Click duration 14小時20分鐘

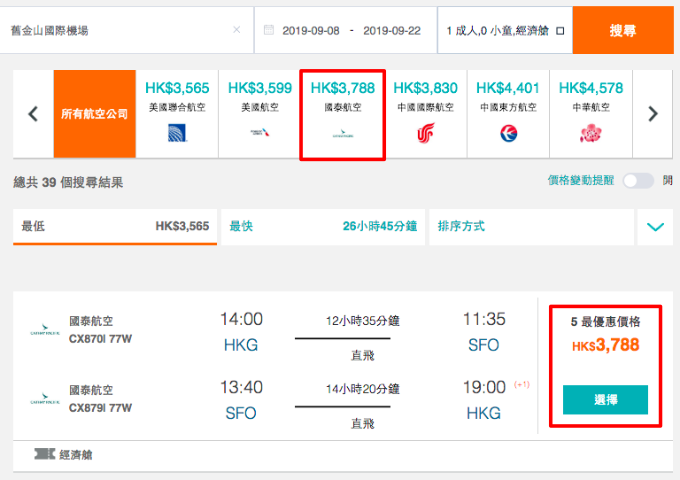tap(363, 389)
